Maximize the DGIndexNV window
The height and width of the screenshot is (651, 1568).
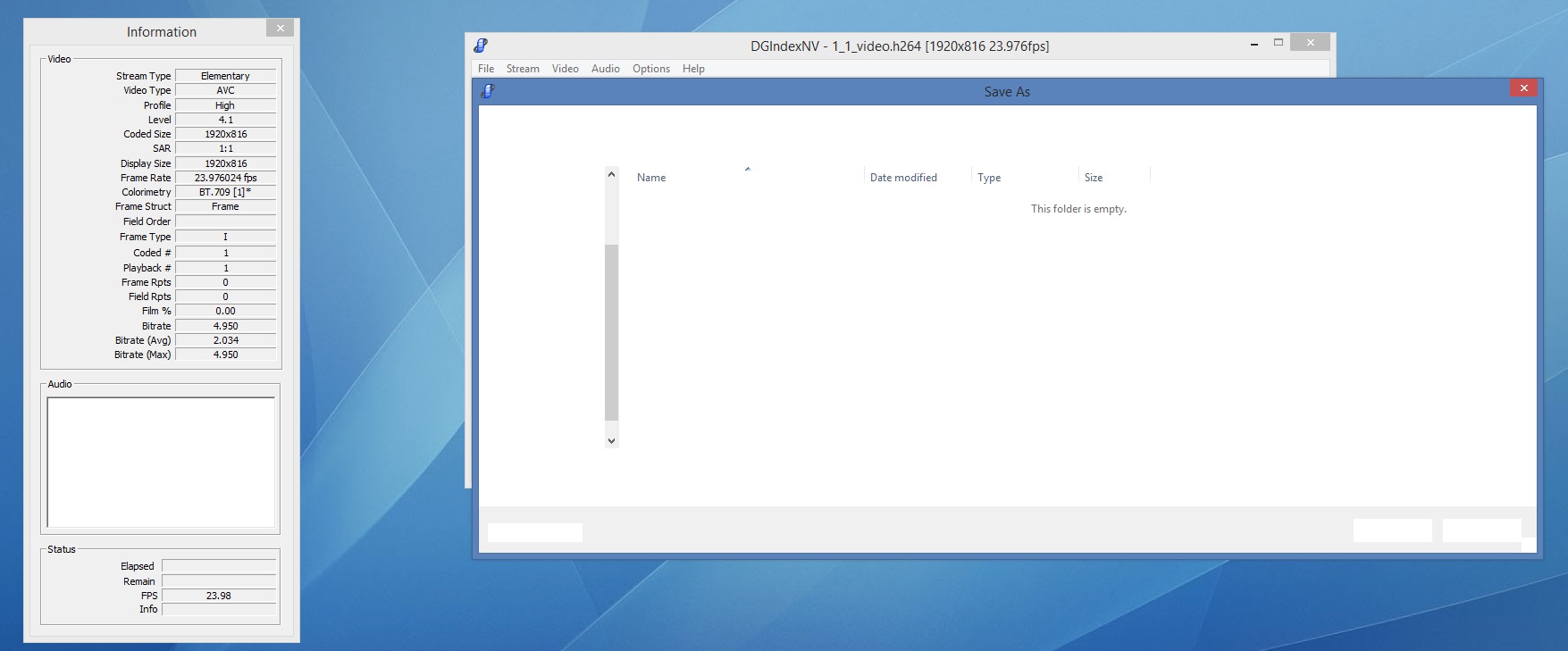point(1279,43)
